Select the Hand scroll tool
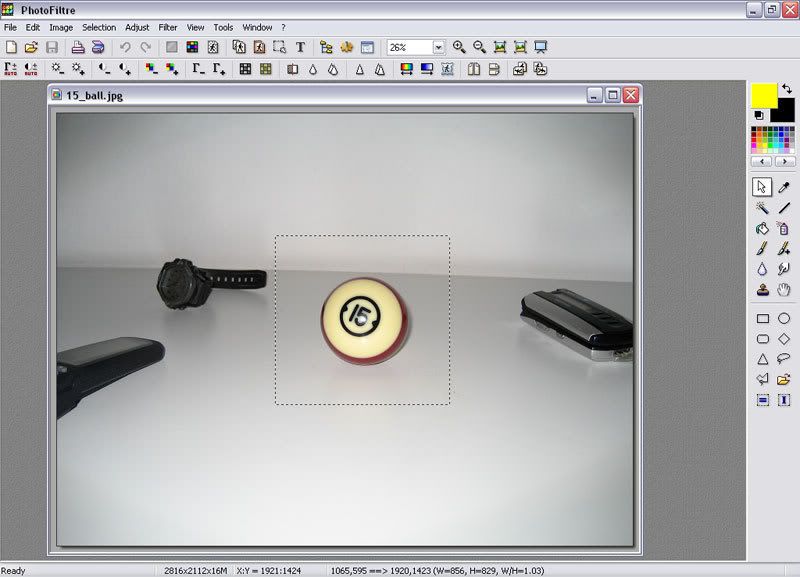The height and width of the screenshot is (577, 800). 784,290
